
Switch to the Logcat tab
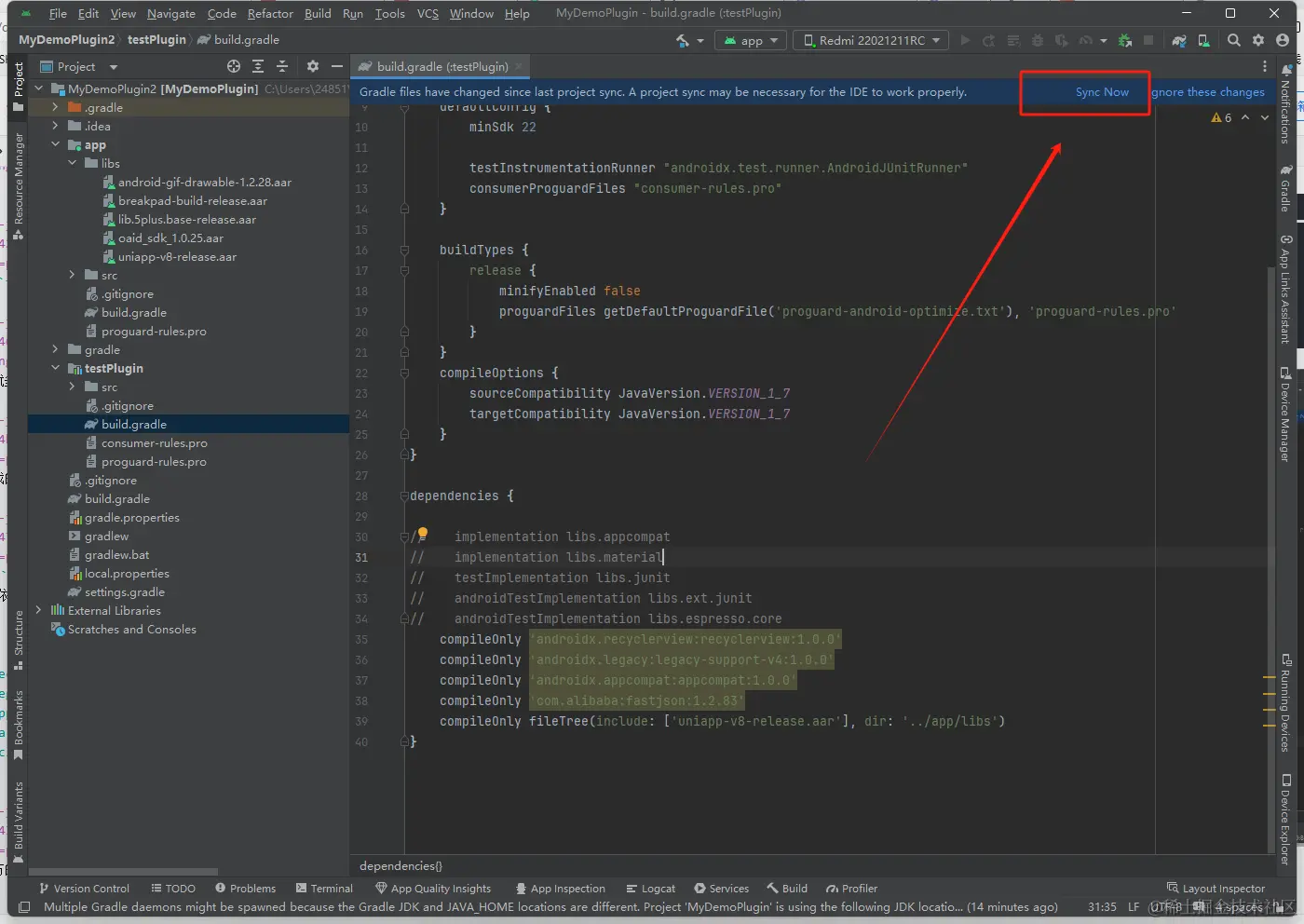(x=651, y=889)
